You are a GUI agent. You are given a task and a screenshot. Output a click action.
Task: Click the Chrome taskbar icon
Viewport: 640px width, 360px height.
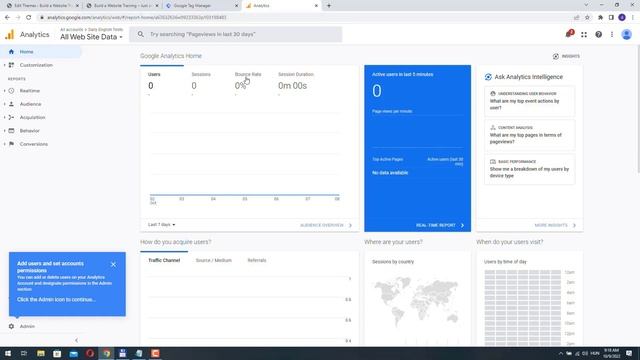tap(107, 353)
